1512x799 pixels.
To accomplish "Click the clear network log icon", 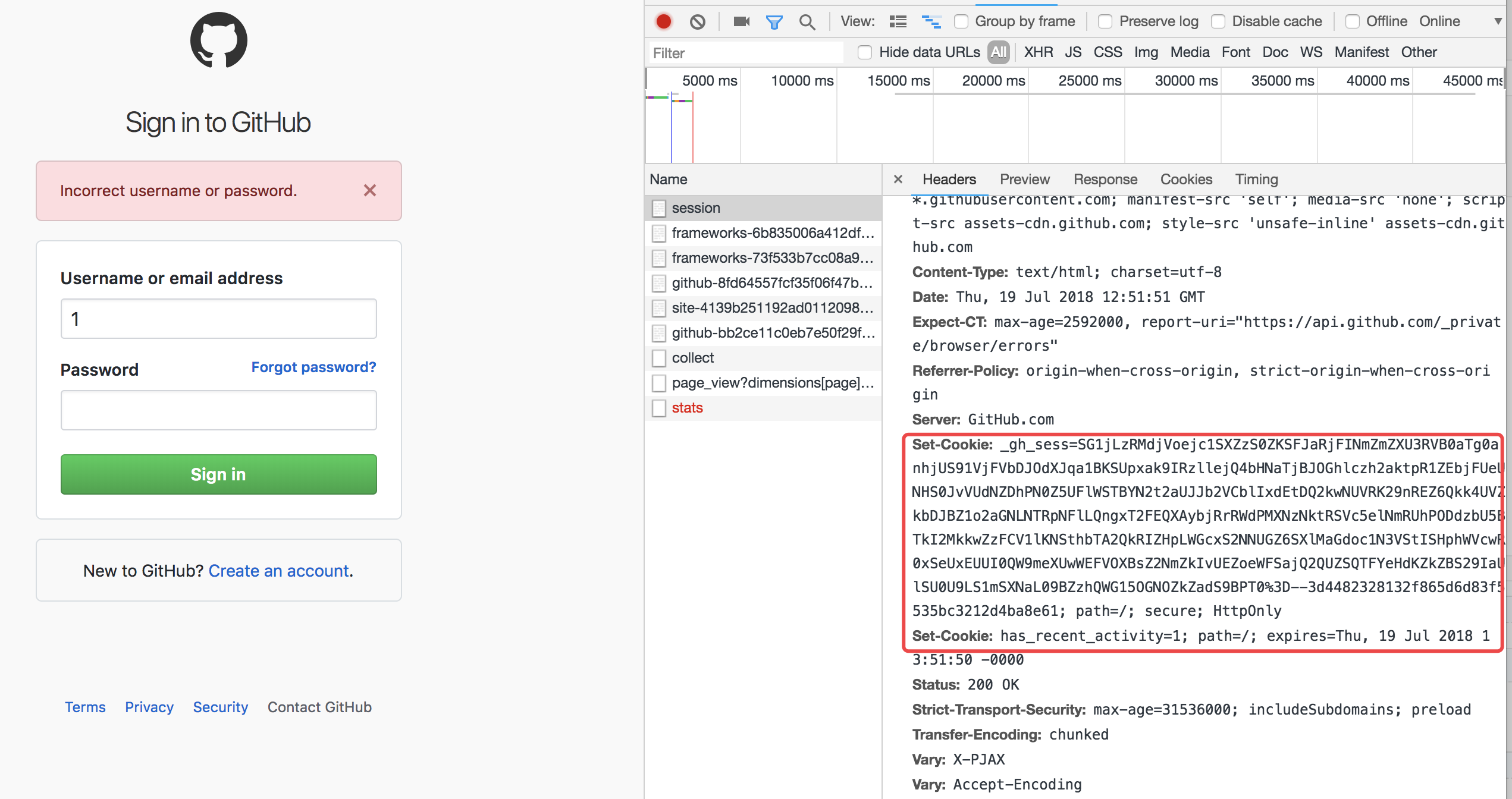I will (697, 22).
